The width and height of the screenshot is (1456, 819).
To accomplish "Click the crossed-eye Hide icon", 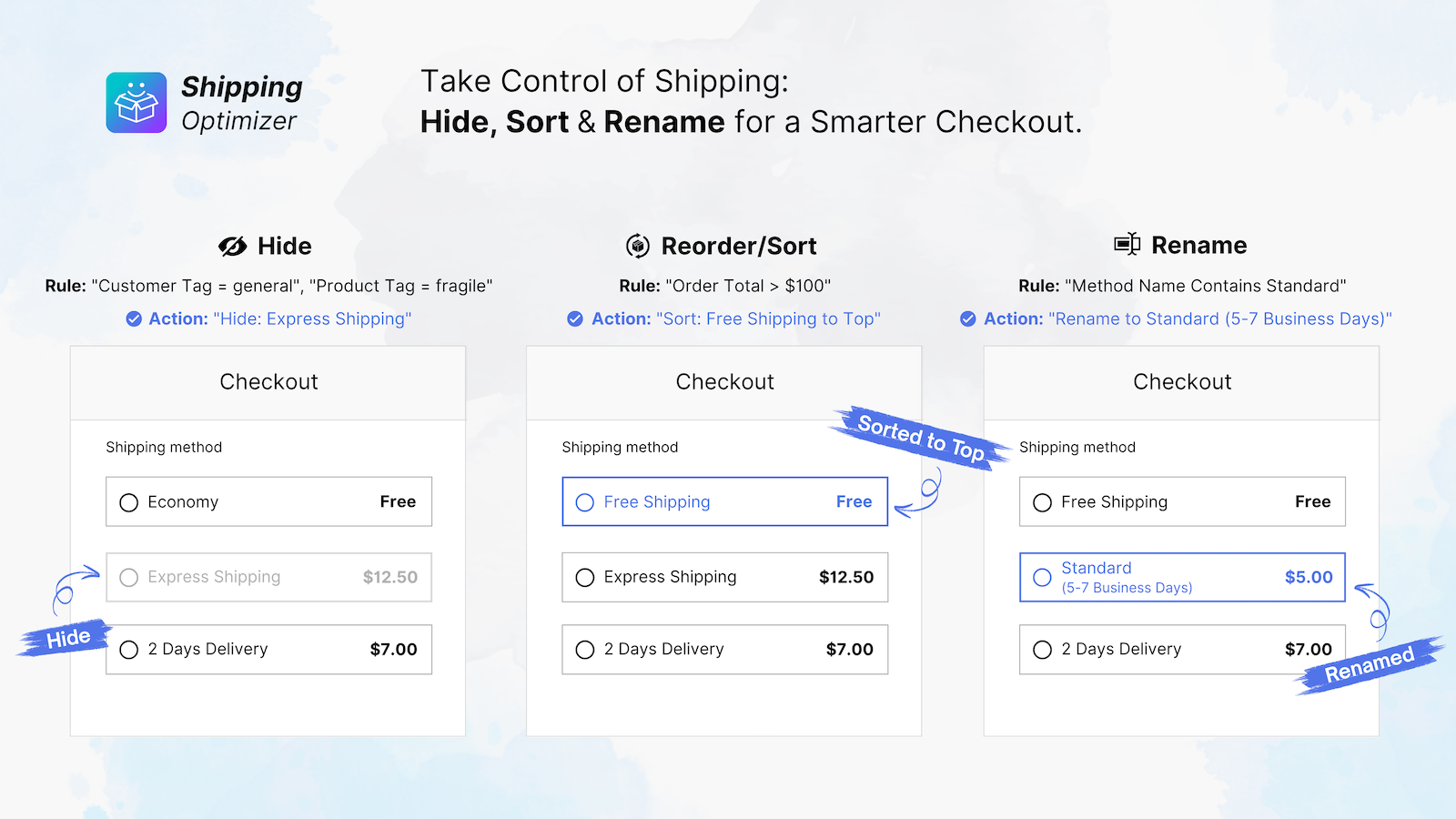I will point(232,246).
